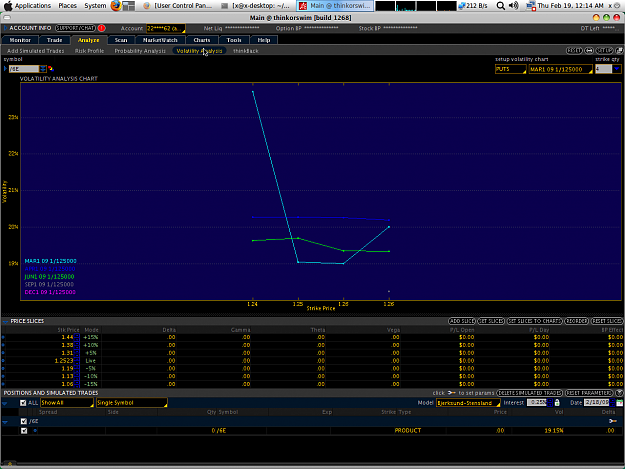
Task: Click the Interest rate input field
Action: (x=537, y=403)
